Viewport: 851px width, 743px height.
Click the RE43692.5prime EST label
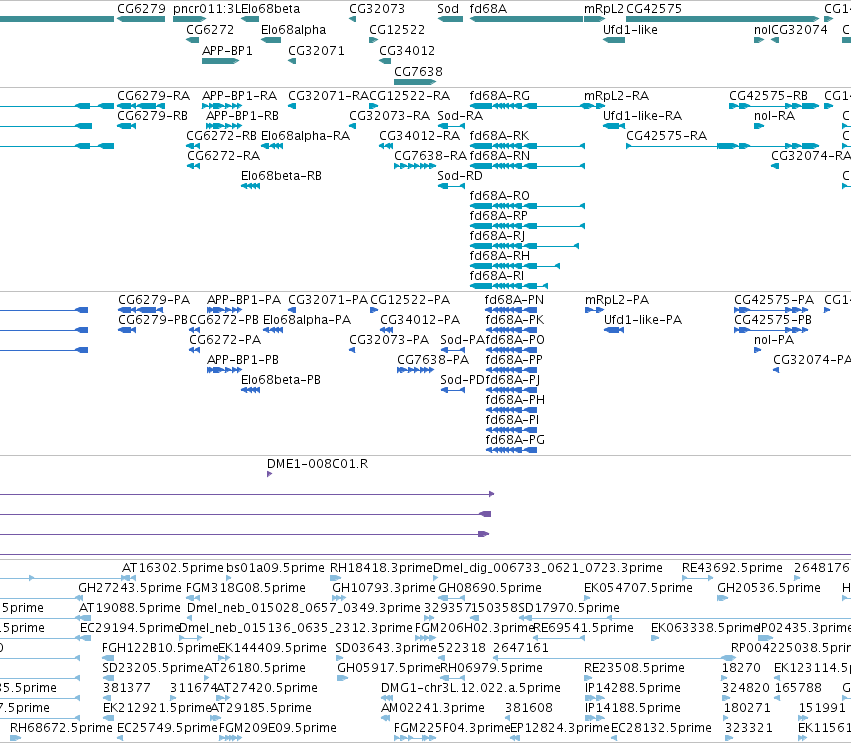(732, 568)
